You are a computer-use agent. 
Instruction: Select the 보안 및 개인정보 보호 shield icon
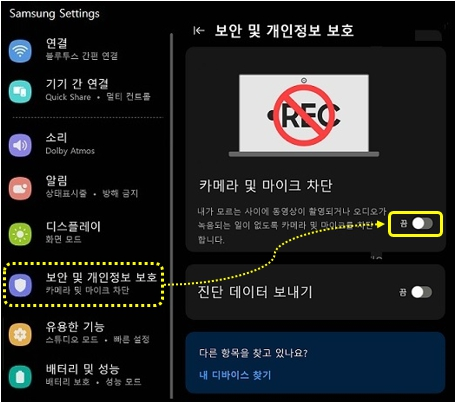coord(20,285)
